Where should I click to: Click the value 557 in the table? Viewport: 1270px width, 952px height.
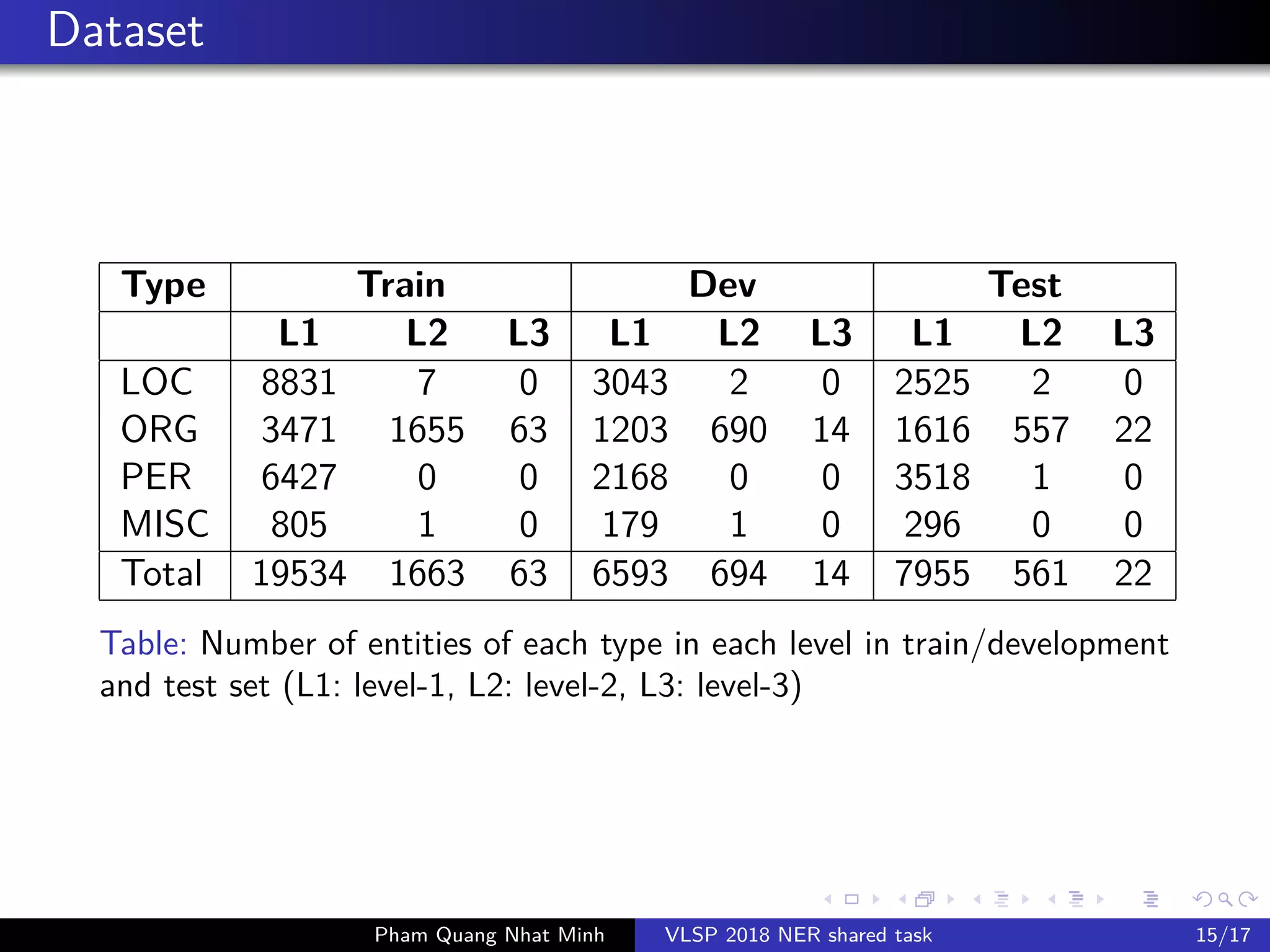1041,430
